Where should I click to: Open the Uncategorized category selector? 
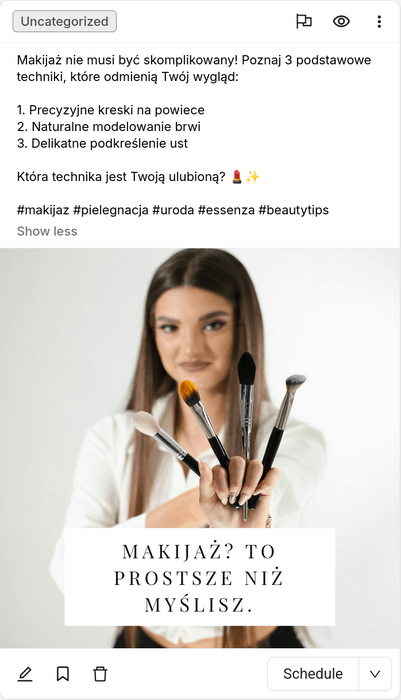click(x=64, y=21)
